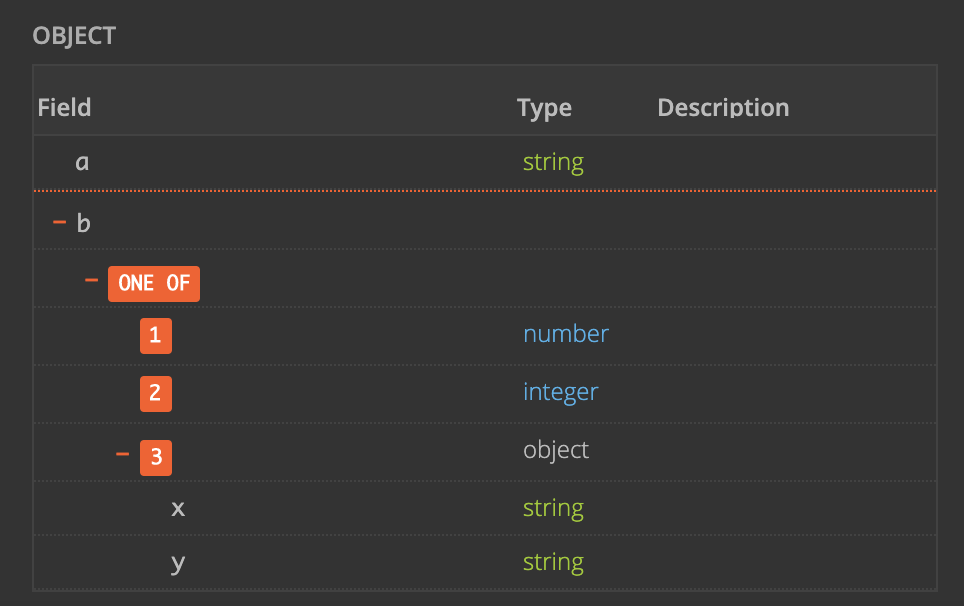Collapse field b using its minus control

point(60,222)
